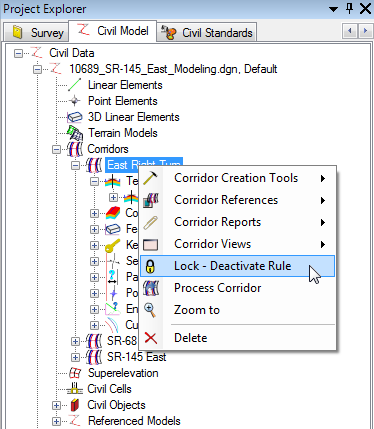Select the Civil Cells tree item

tap(110, 389)
